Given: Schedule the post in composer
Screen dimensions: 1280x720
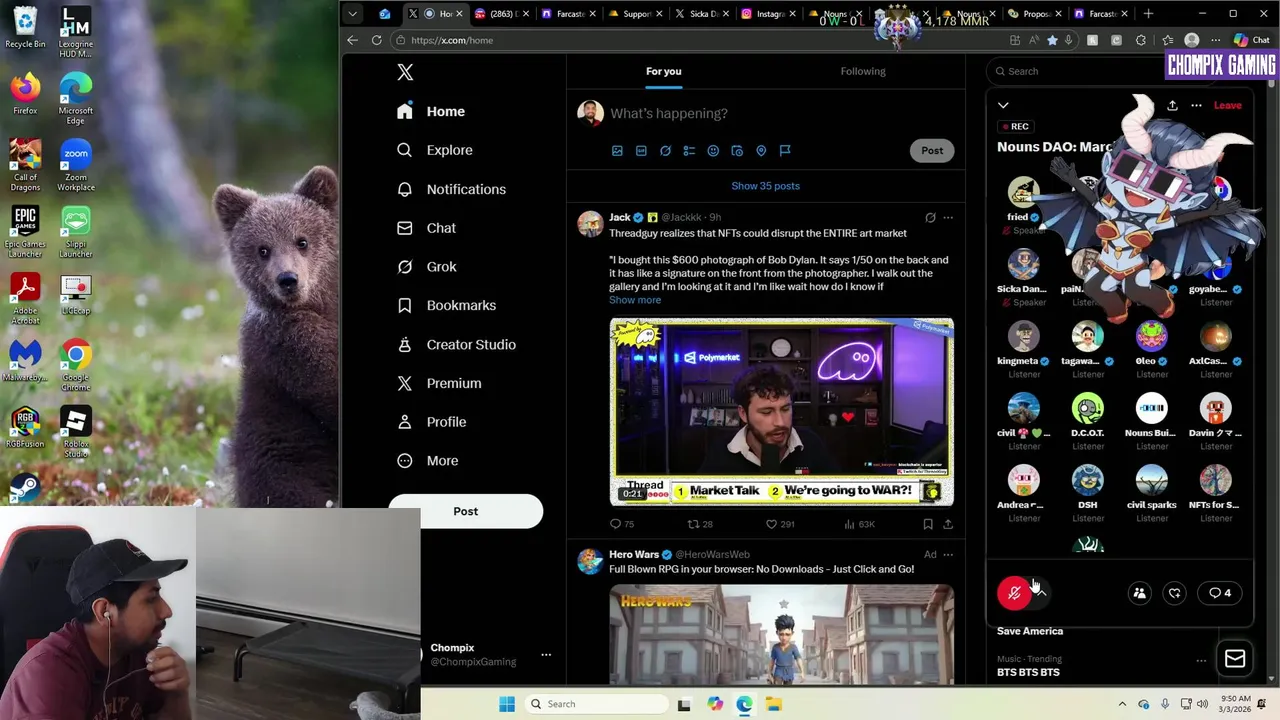Looking at the screenshot, I should [737, 151].
